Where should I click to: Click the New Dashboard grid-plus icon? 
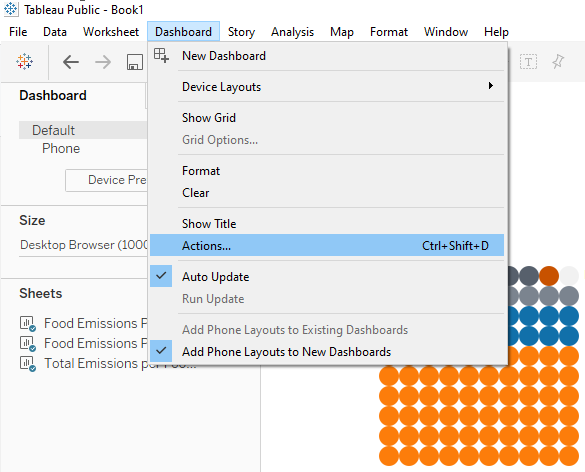[161, 55]
